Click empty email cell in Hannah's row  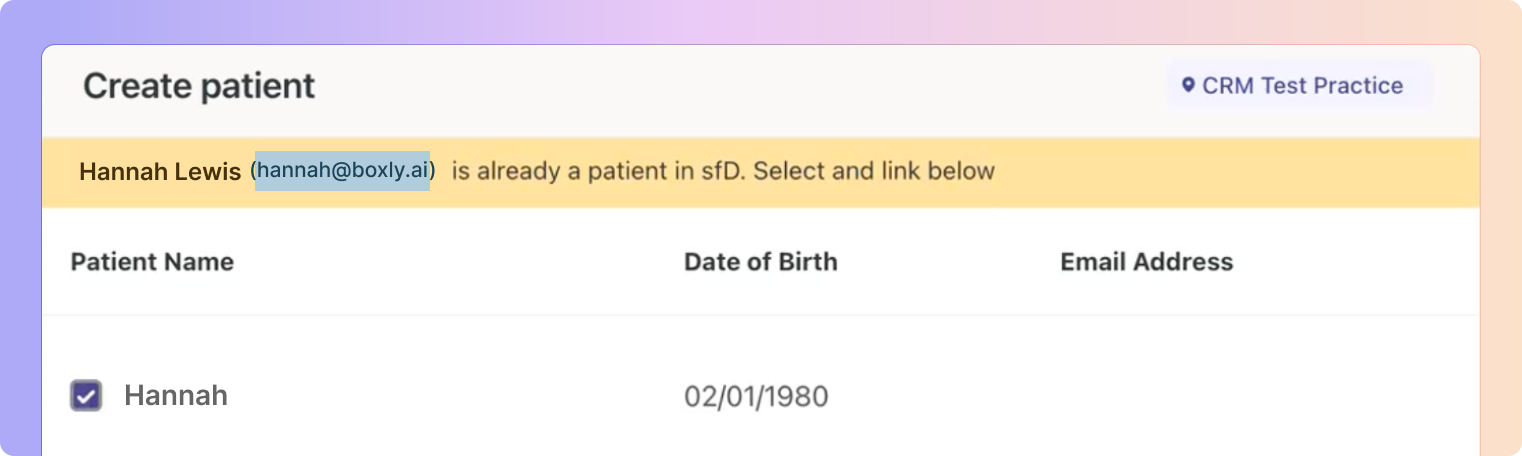[x=1200, y=396]
